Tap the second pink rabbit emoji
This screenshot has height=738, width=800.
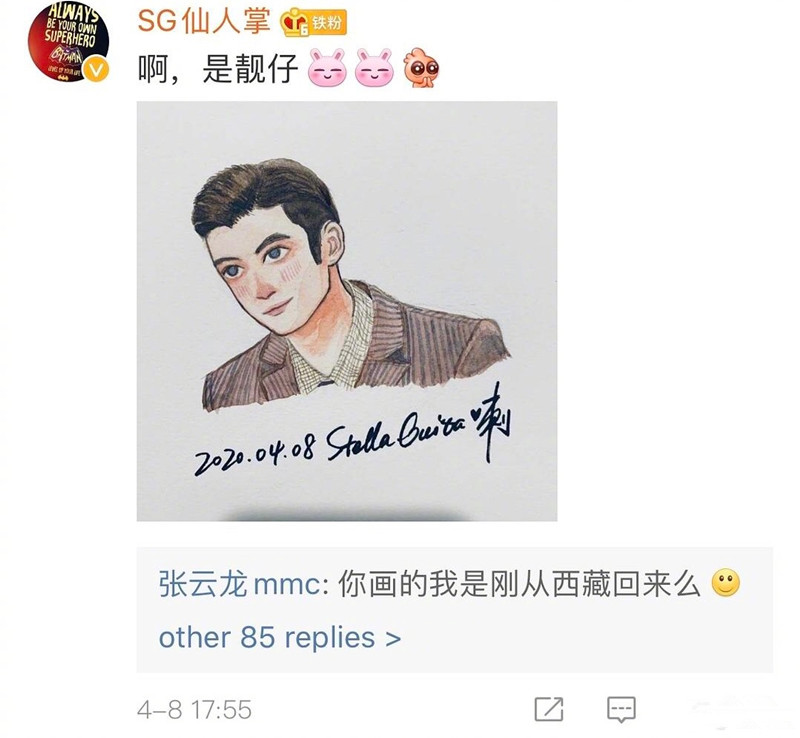click(x=374, y=68)
